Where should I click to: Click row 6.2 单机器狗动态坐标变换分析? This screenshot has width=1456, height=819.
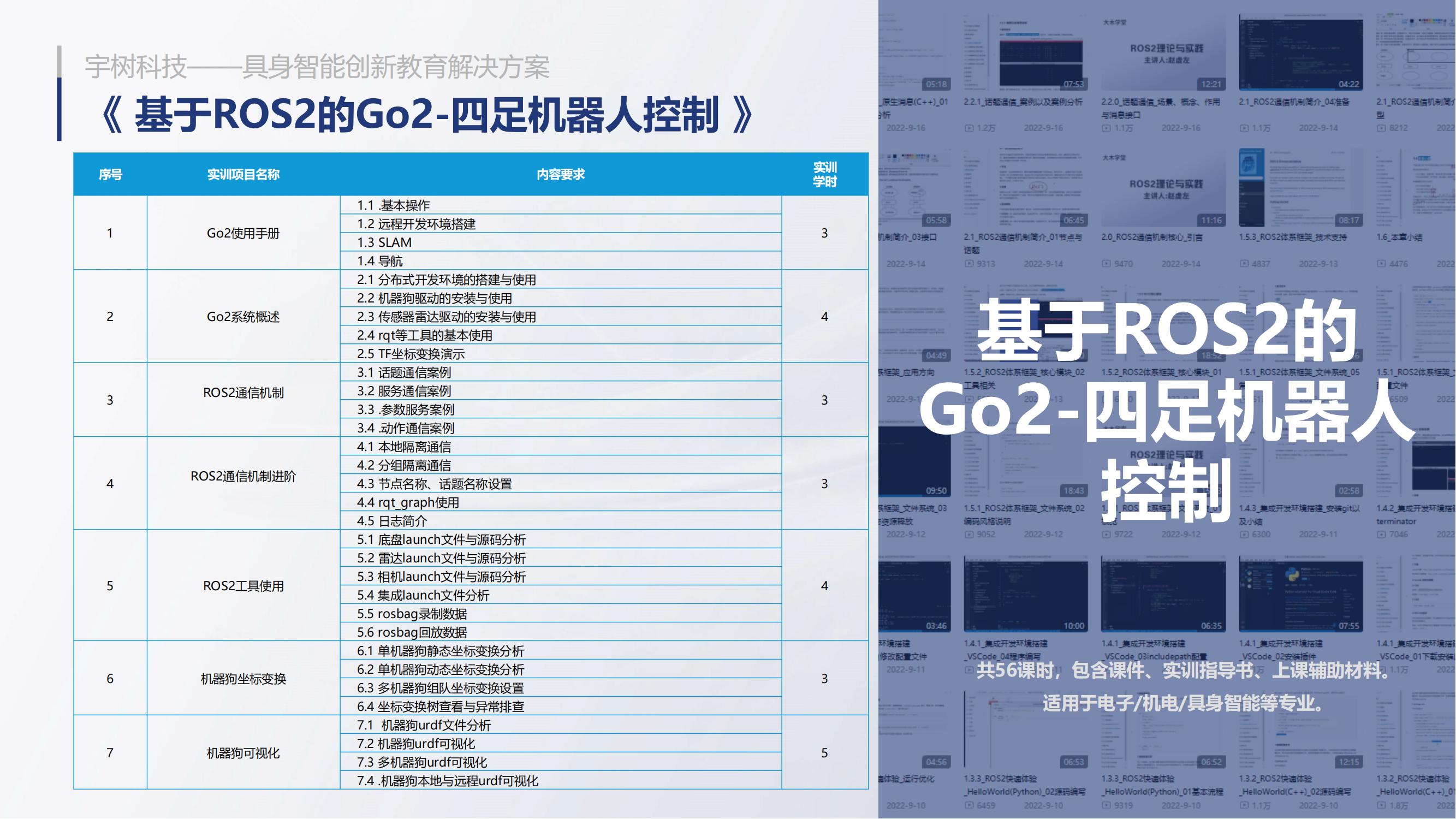pos(561,669)
